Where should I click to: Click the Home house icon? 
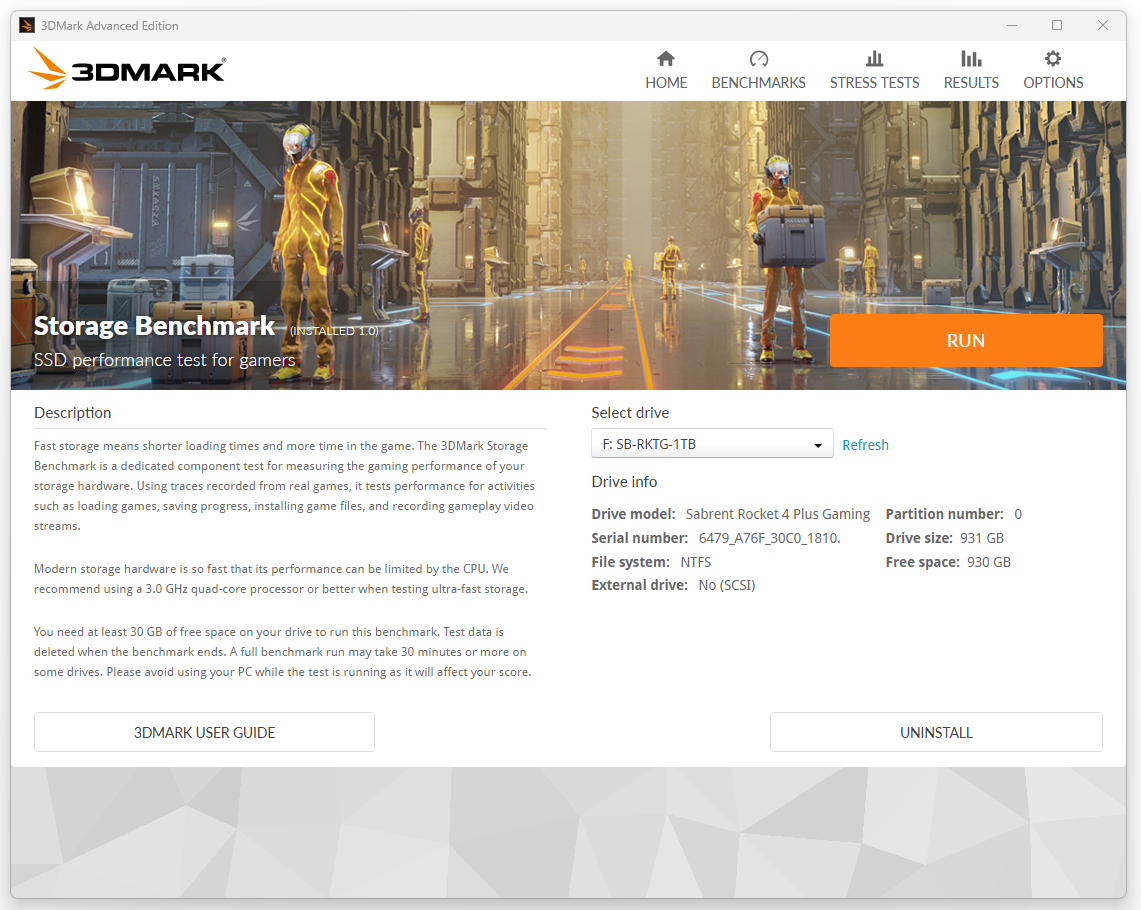(x=666, y=58)
